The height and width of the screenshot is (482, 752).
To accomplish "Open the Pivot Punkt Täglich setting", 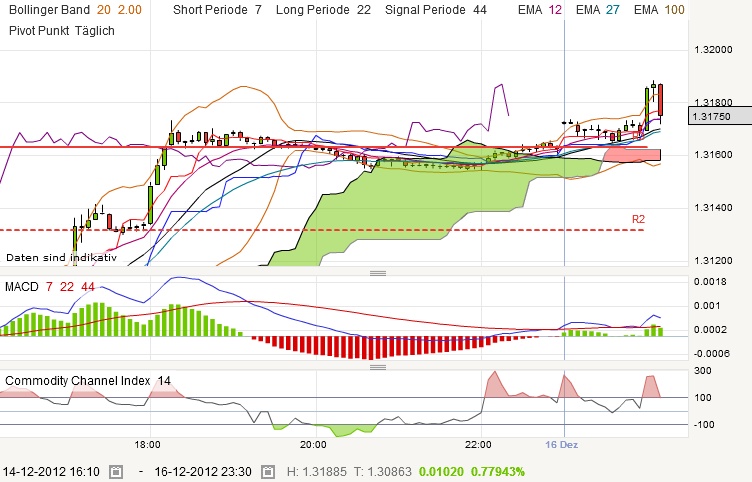I will (x=62, y=31).
